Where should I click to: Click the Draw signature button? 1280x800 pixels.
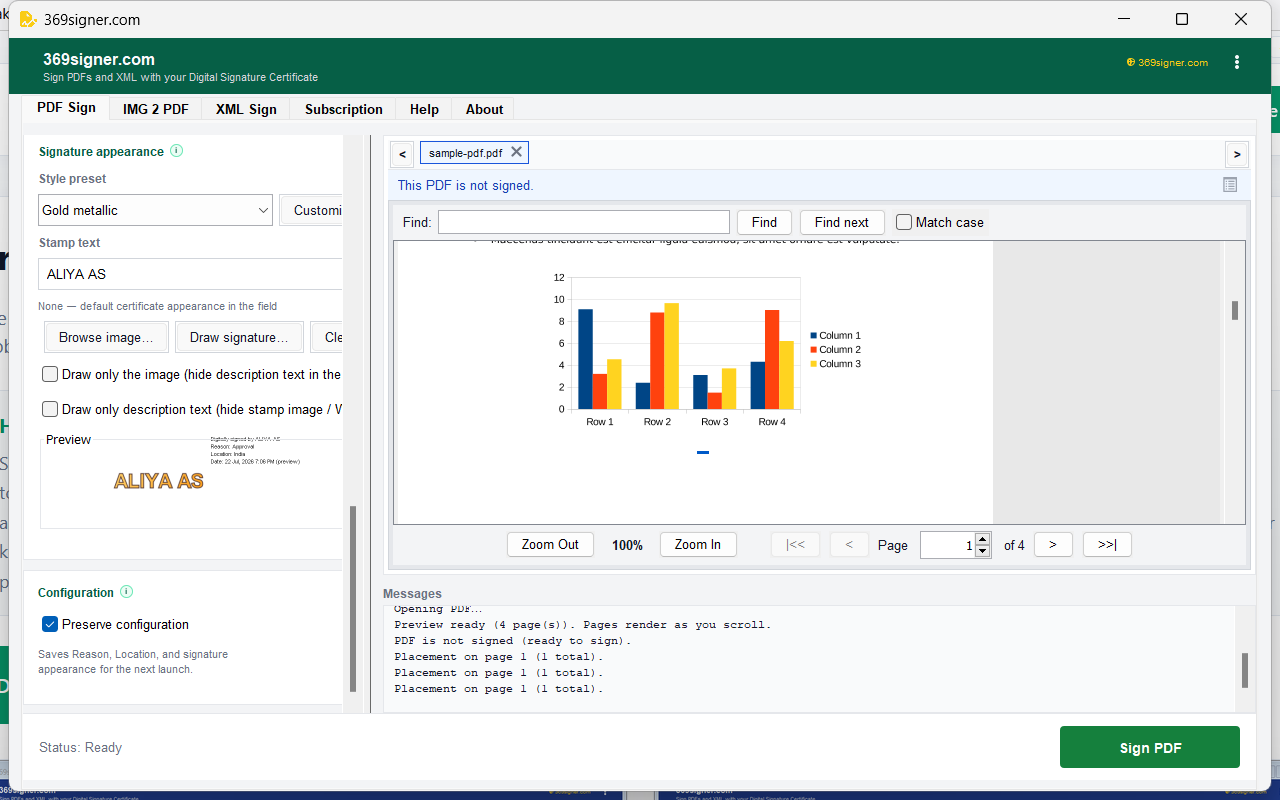coord(239,337)
